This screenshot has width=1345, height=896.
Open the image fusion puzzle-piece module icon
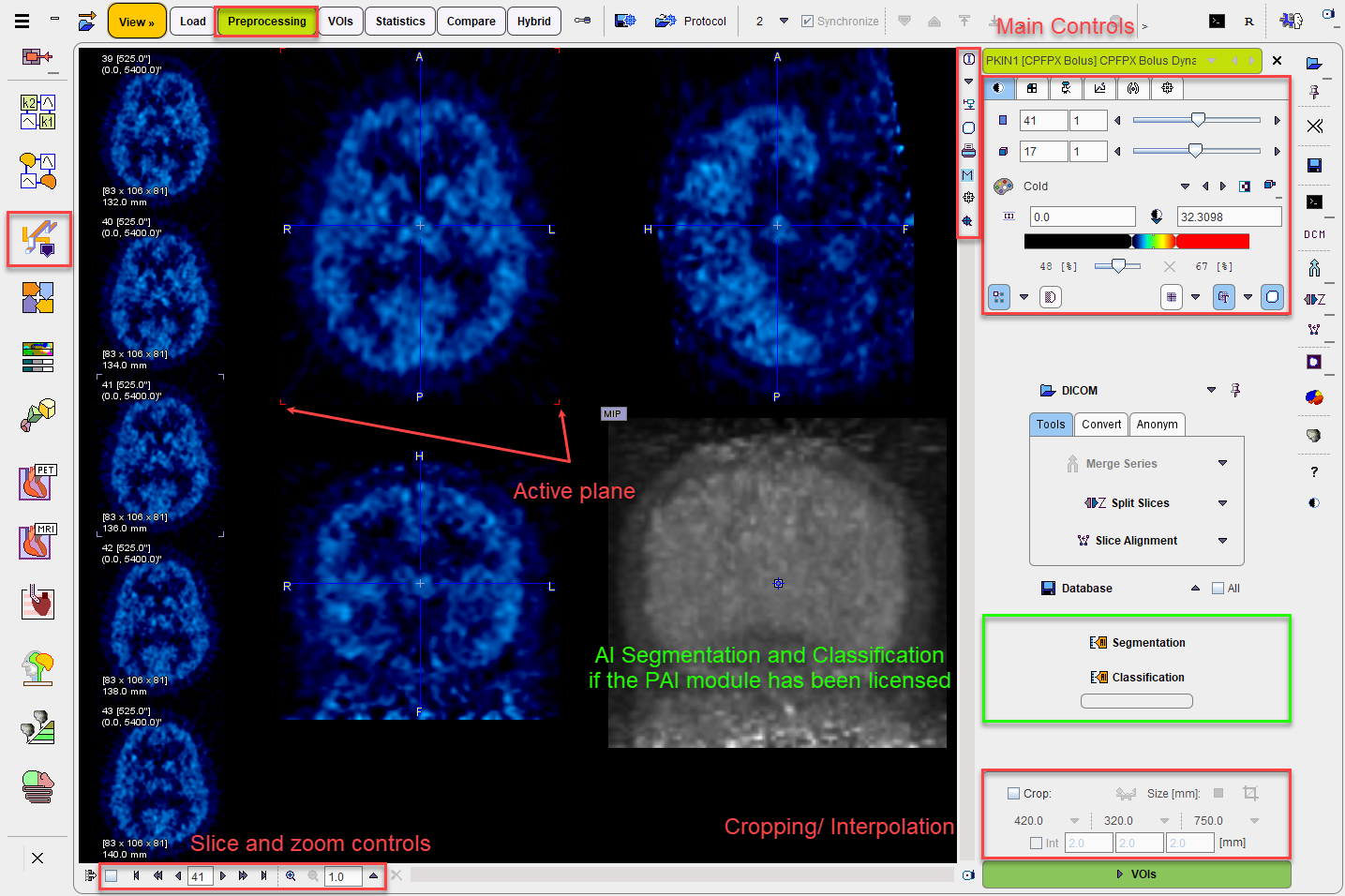[x=37, y=298]
